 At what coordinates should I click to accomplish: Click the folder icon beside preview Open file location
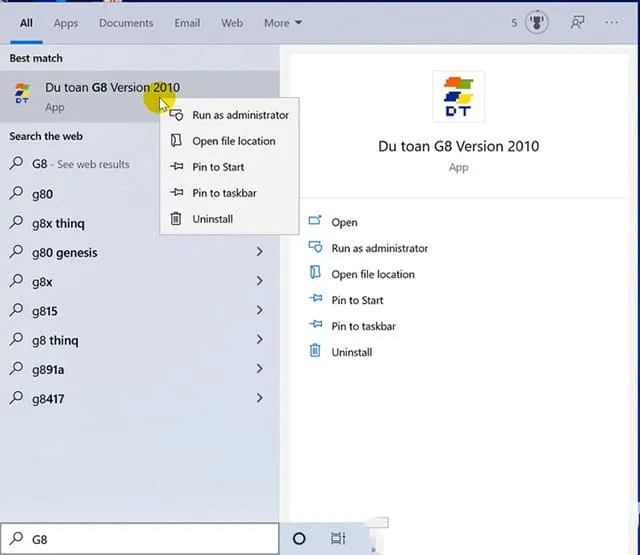tap(315, 272)
